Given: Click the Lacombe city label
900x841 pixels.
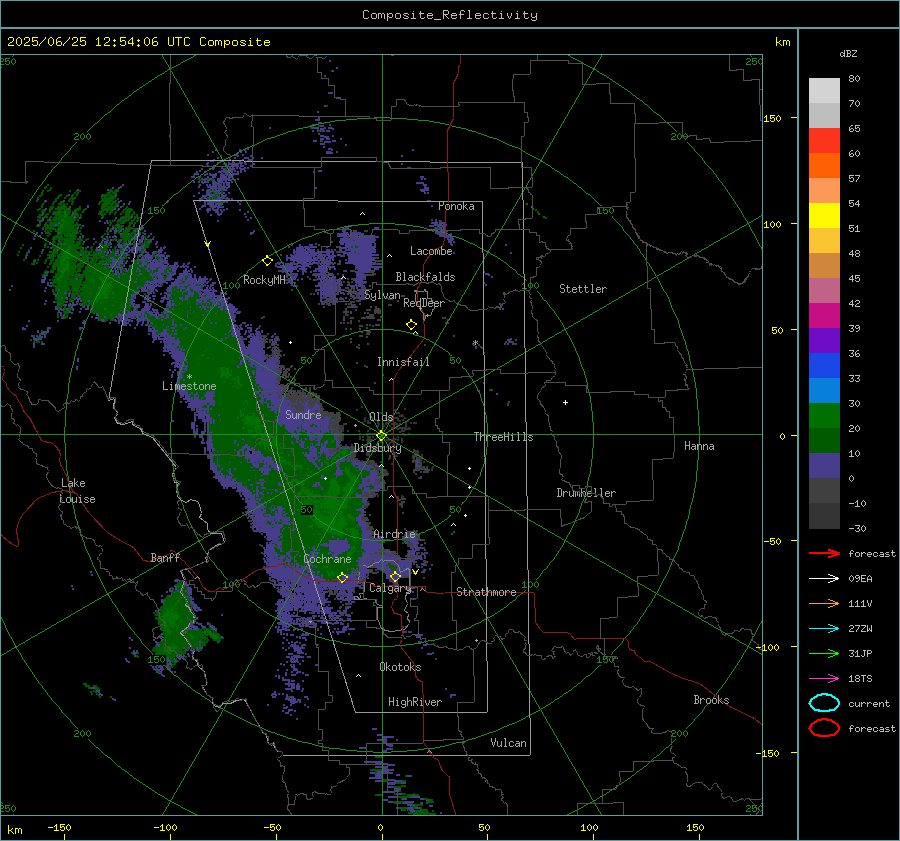Looking at the screenshot, I should [x=431, y=251].
